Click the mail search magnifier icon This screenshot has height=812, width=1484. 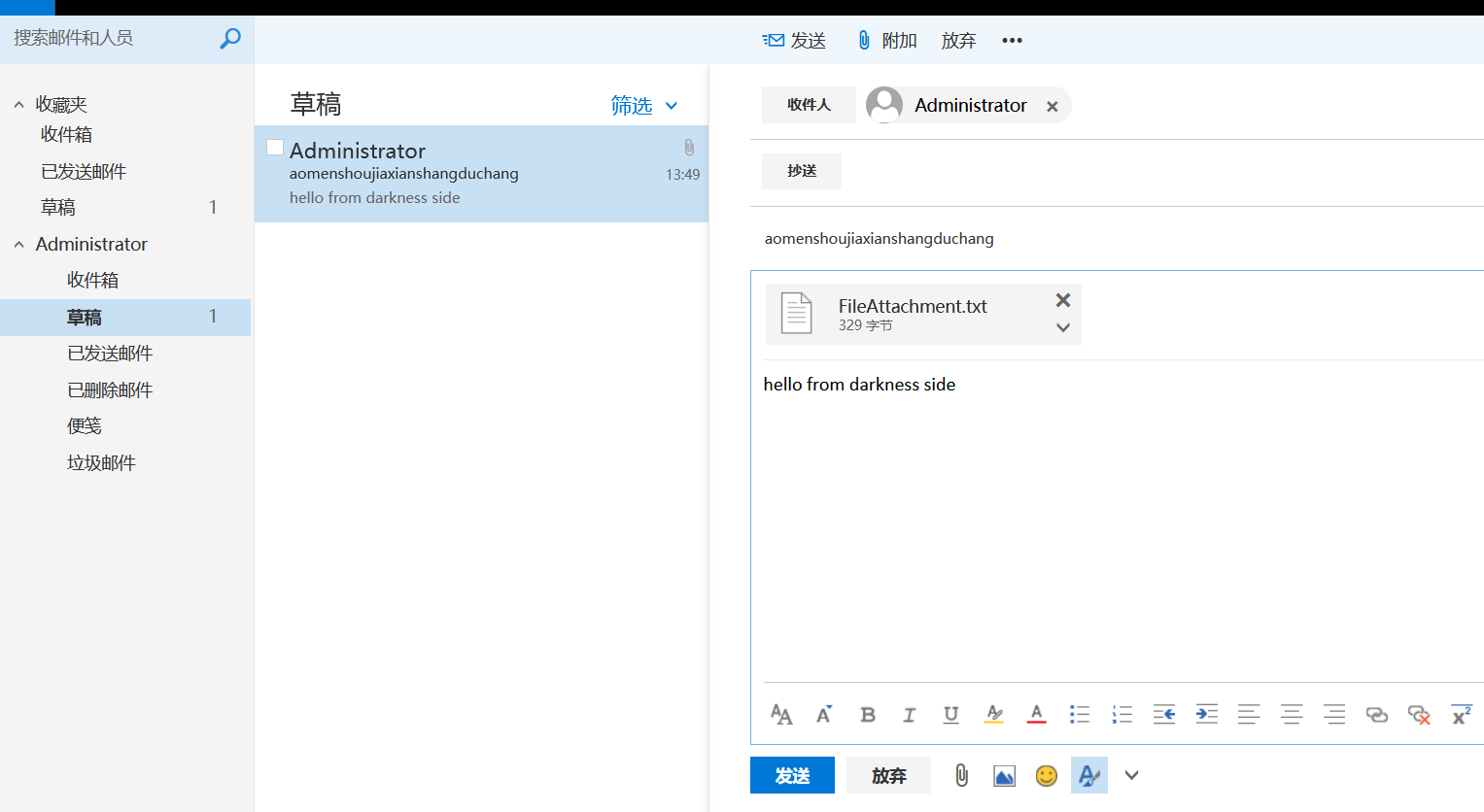(229, 38)
